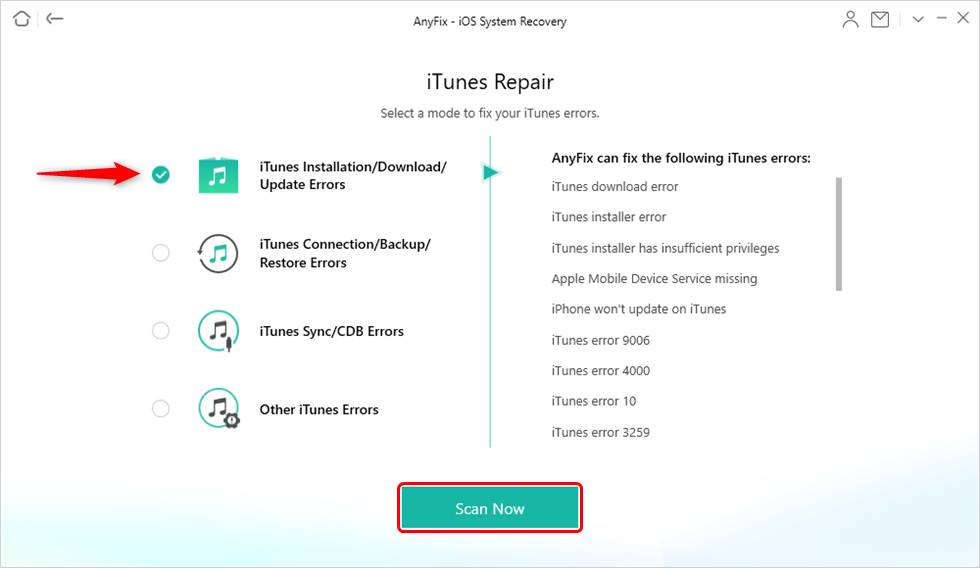Click Other iTunes Errors label
The image size is (980, 568).
[319, 409]
